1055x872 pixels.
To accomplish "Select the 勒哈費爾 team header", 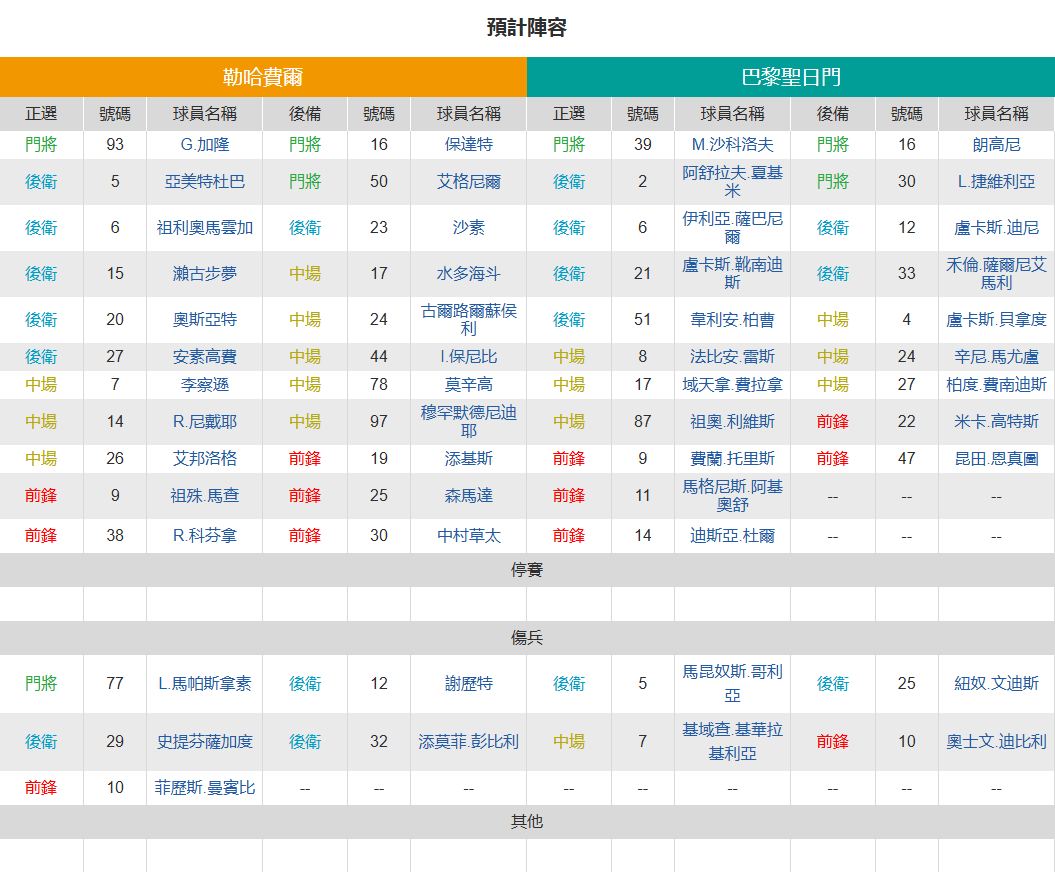I will click(263, 77).
